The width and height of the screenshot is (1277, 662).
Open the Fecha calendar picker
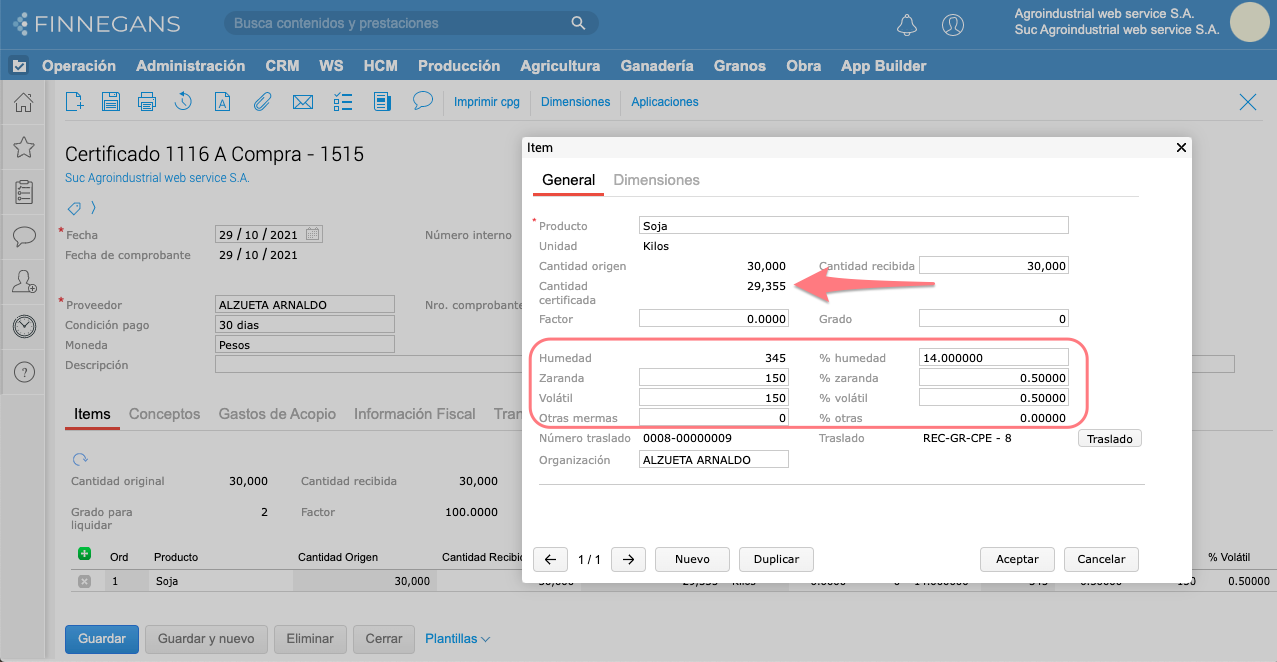[313, 234]
